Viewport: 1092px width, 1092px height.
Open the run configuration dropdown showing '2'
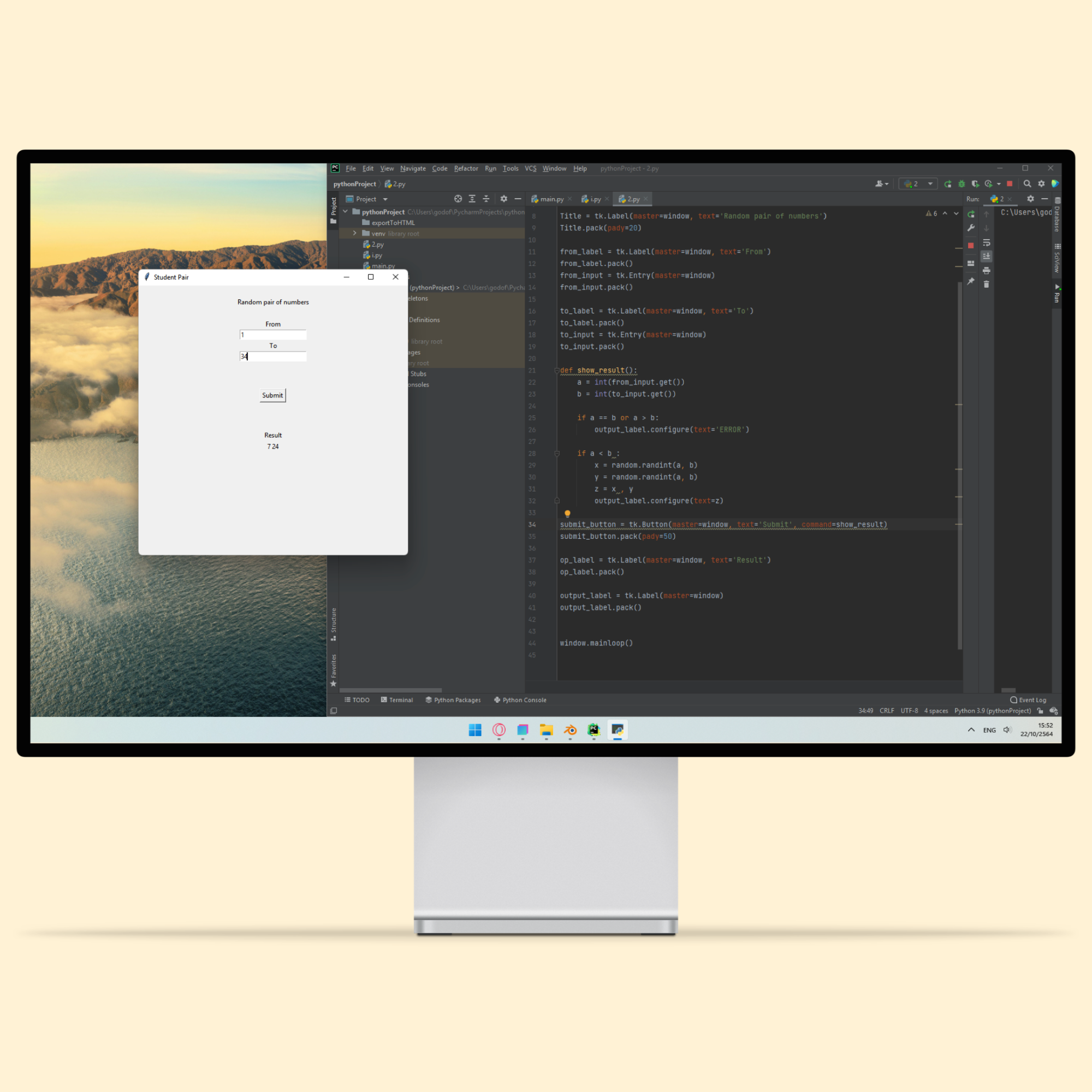point(918,183)
